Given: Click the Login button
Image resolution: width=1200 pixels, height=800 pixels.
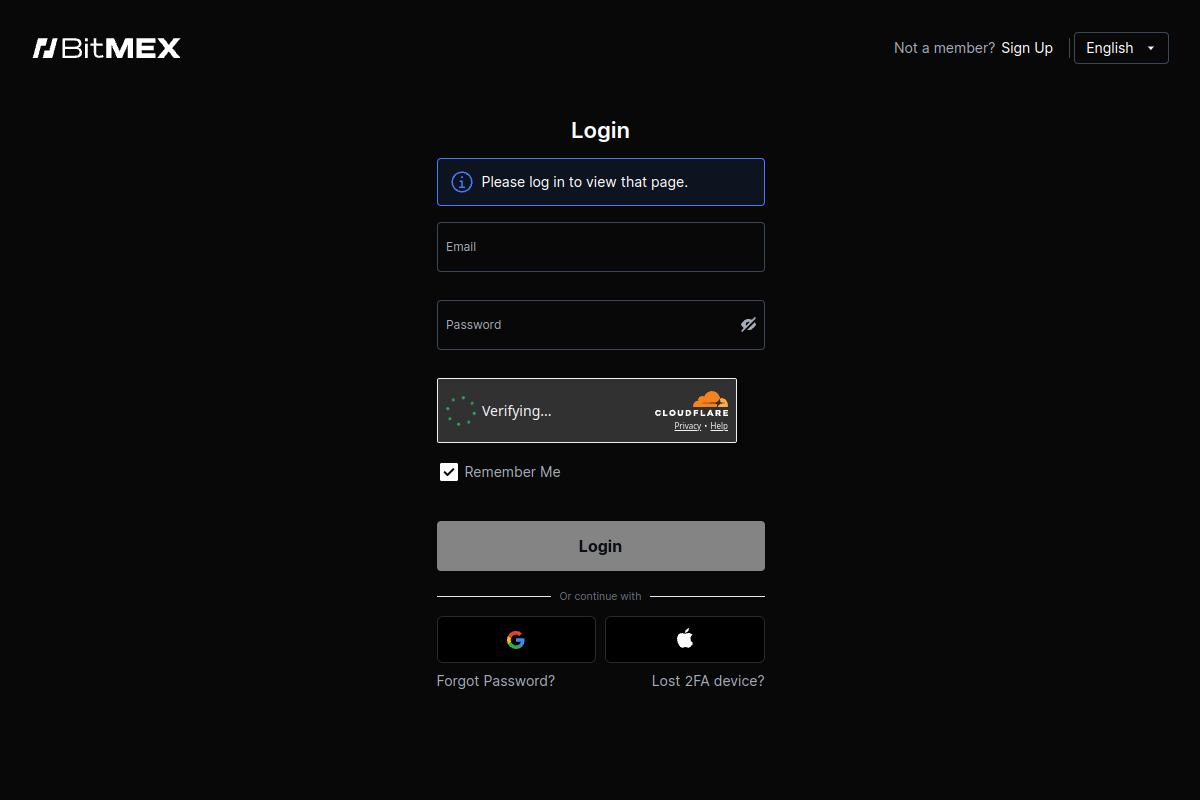Looking at the screenshot, I should tap(601, 546).
